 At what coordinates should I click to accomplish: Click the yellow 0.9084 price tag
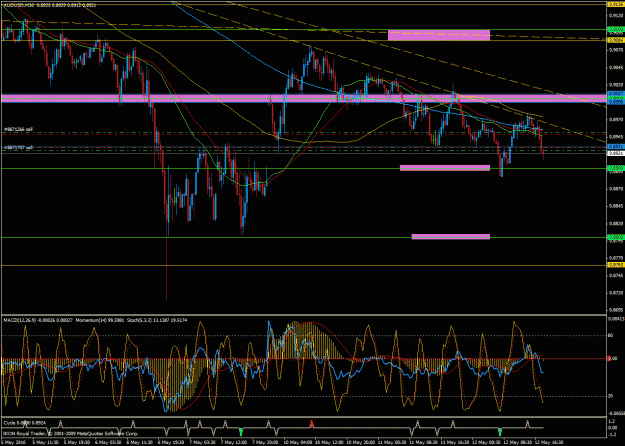[x=615, y=40]
